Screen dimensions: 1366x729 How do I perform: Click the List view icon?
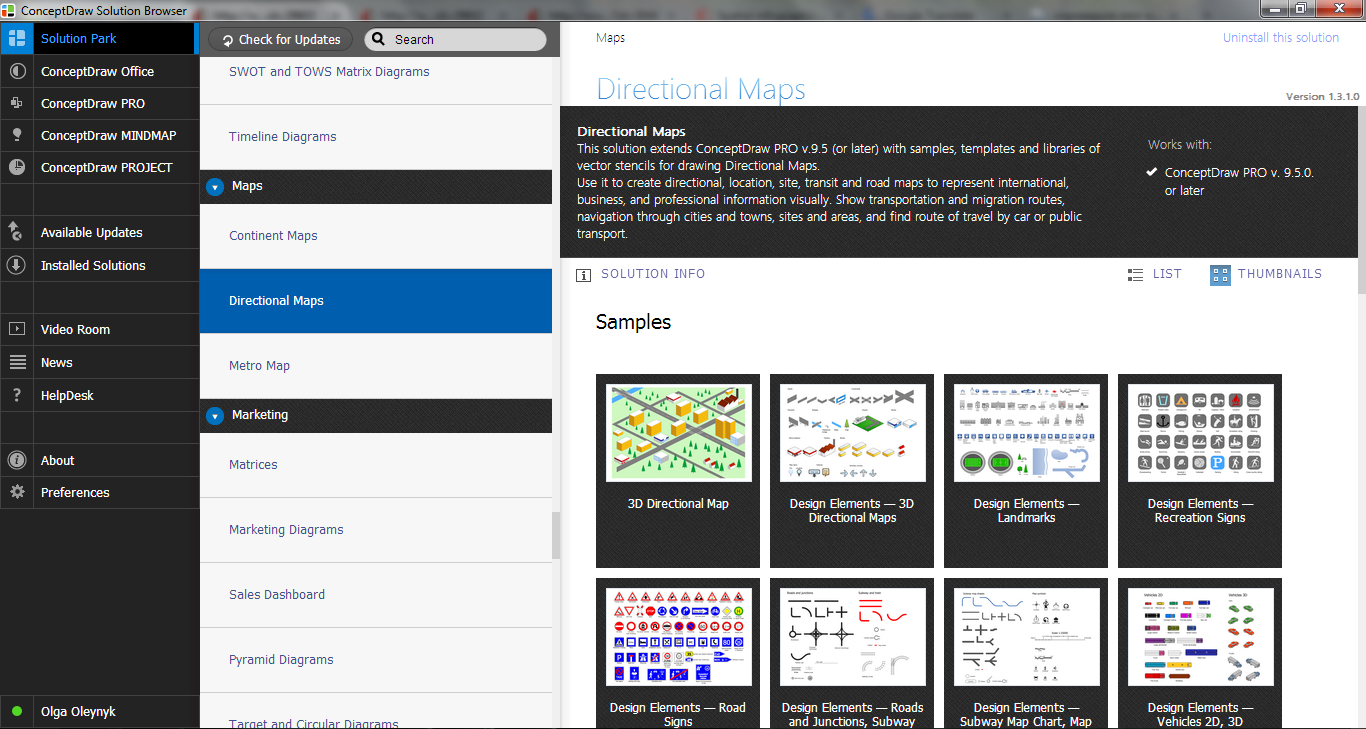point(1135,274)
